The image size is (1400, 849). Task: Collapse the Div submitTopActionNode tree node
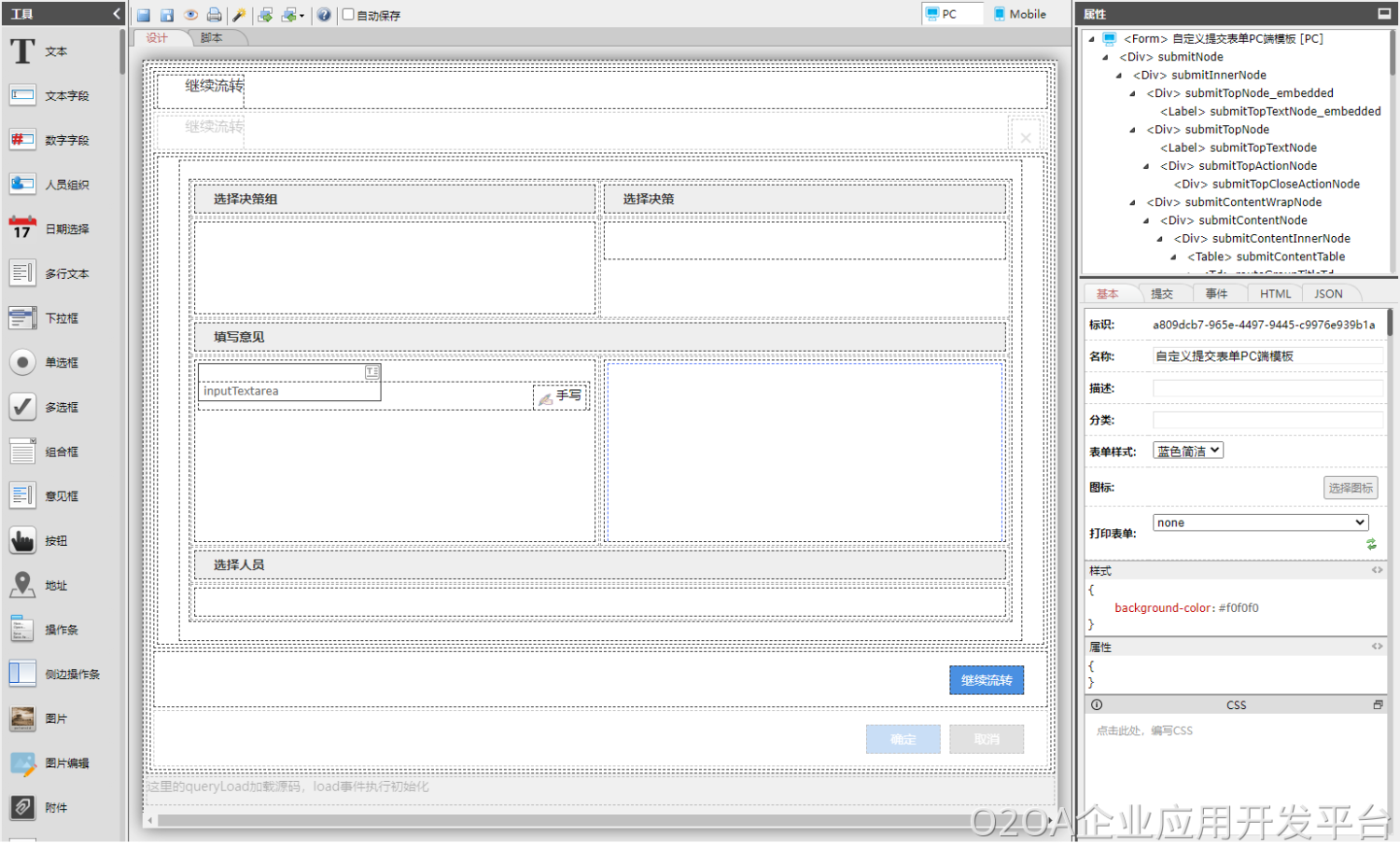[1147, 166]
